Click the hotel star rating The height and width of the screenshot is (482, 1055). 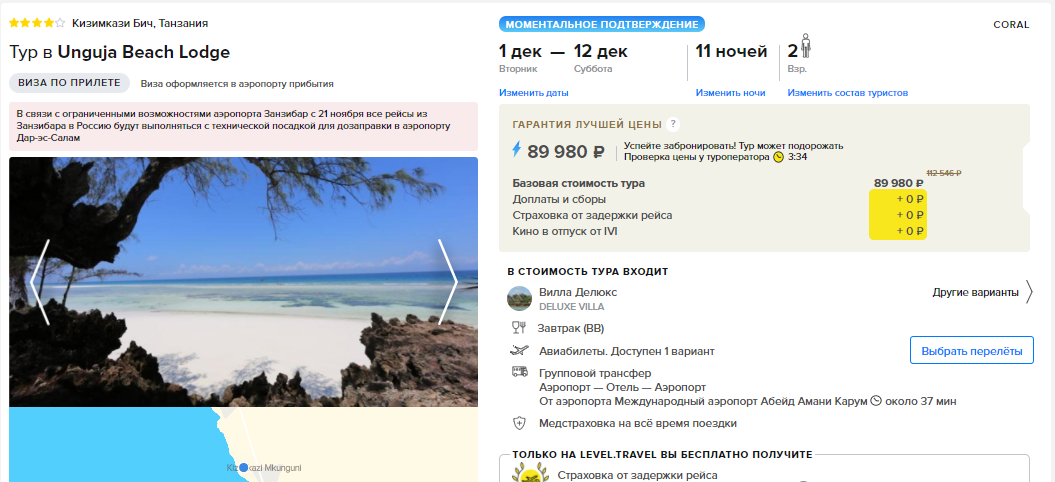(x=37, y=23)
